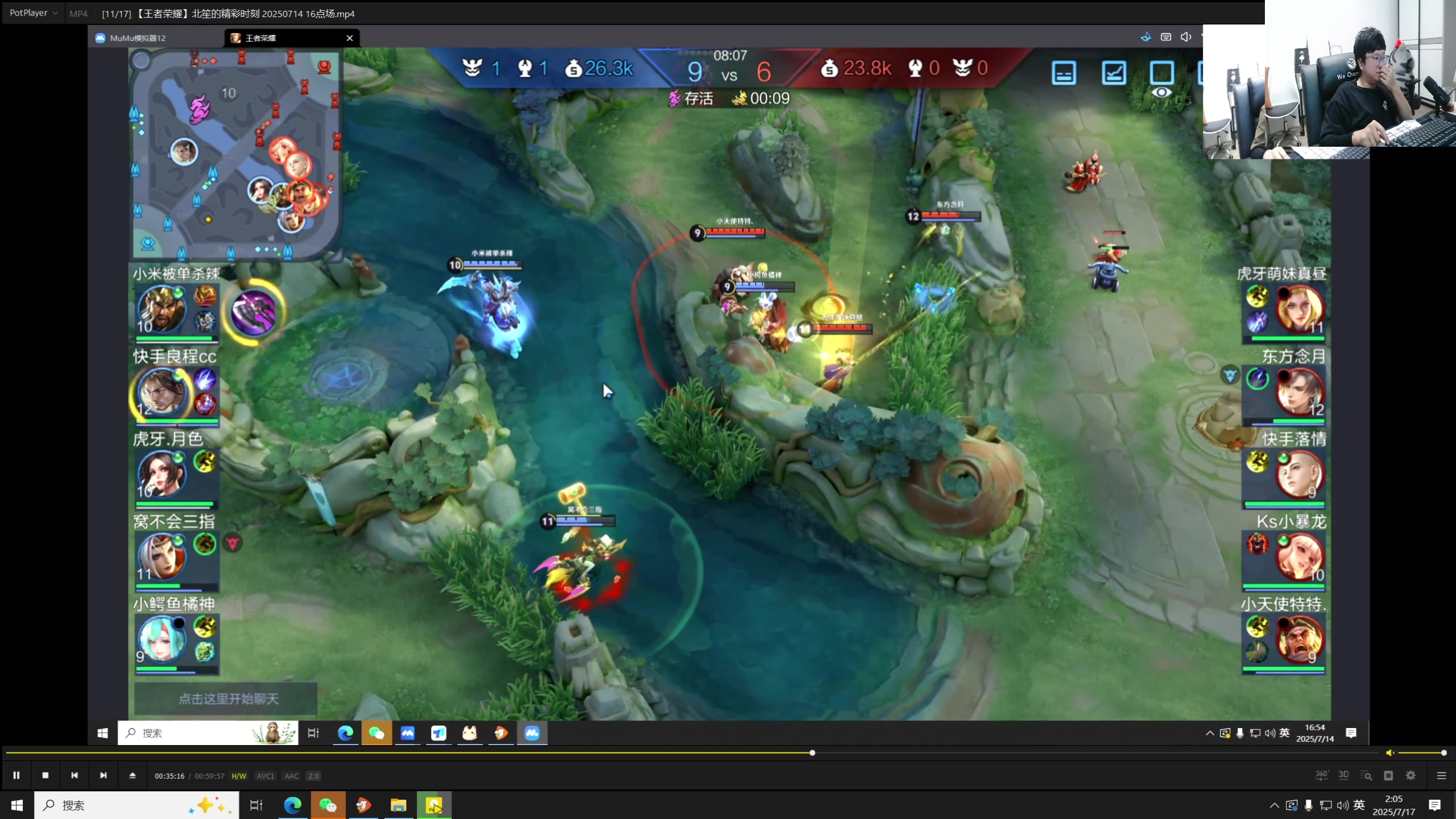Toggle the H/W hardware acceleration indicator

239,776
